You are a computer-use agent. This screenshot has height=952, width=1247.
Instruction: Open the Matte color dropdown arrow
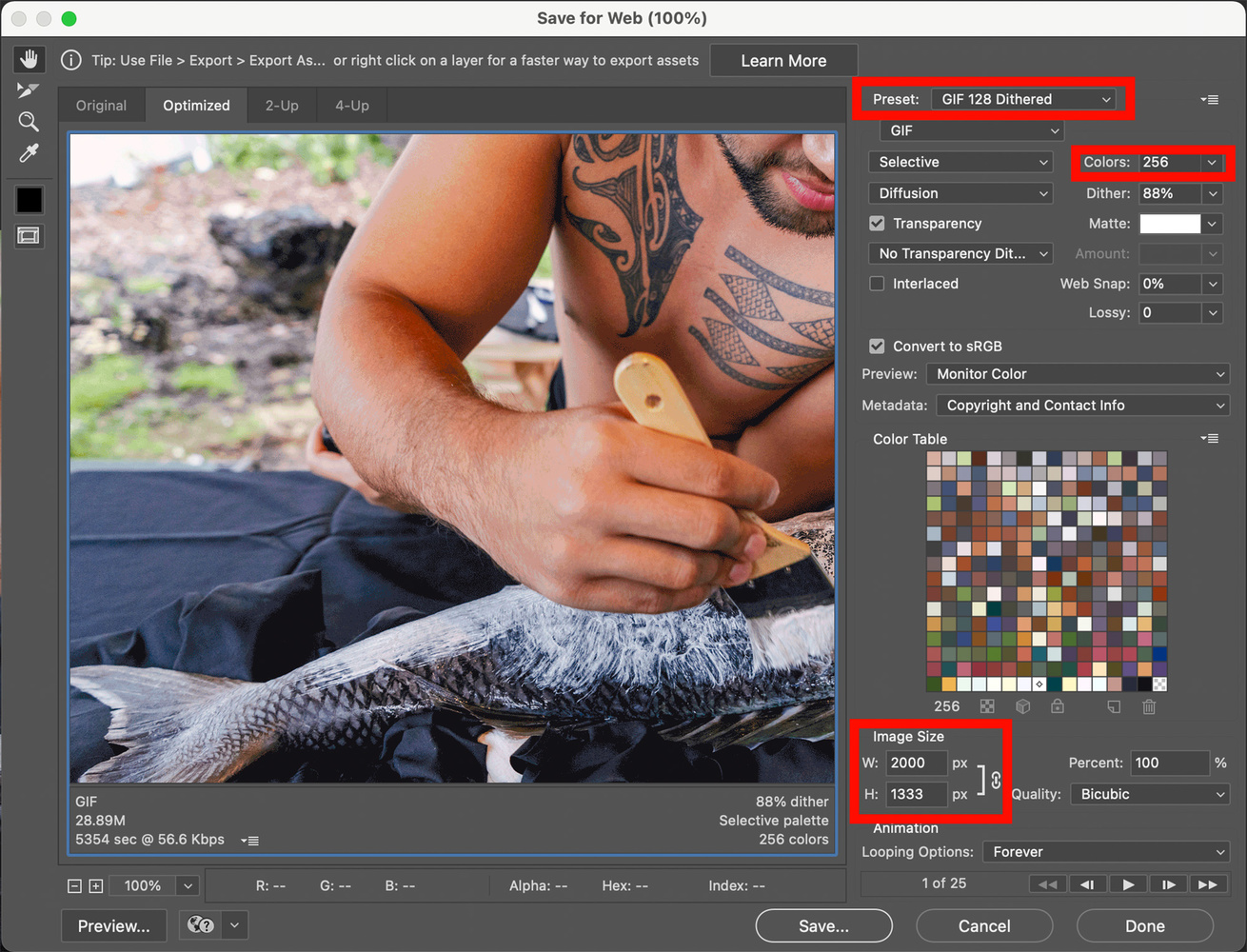(1212, 224)
